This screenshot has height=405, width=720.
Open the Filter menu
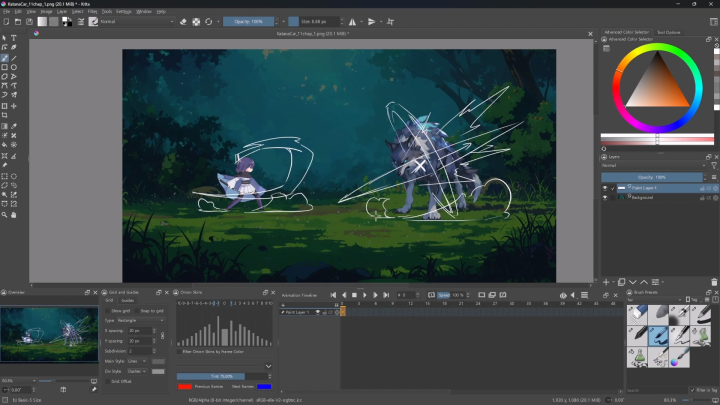92,11
